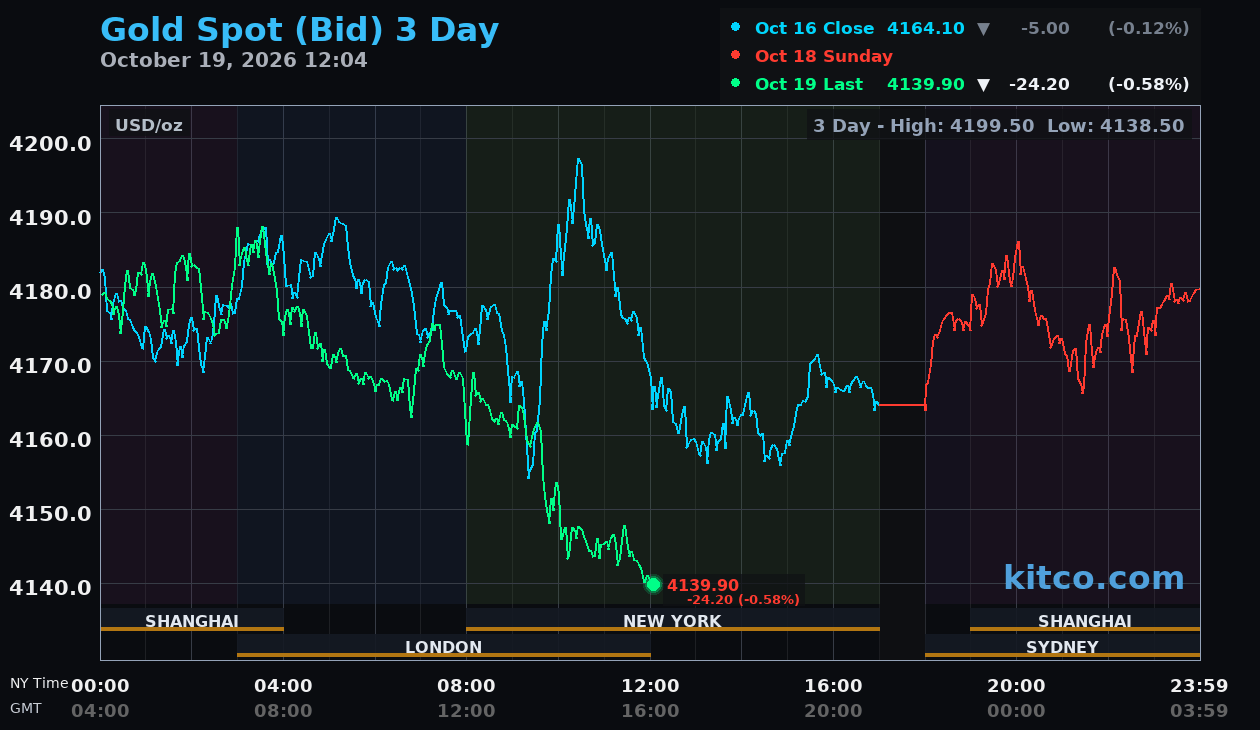Viewport: 1260px width, 730px height.
Task: Click the -5.00 change value
Action: click(1045, 28)
